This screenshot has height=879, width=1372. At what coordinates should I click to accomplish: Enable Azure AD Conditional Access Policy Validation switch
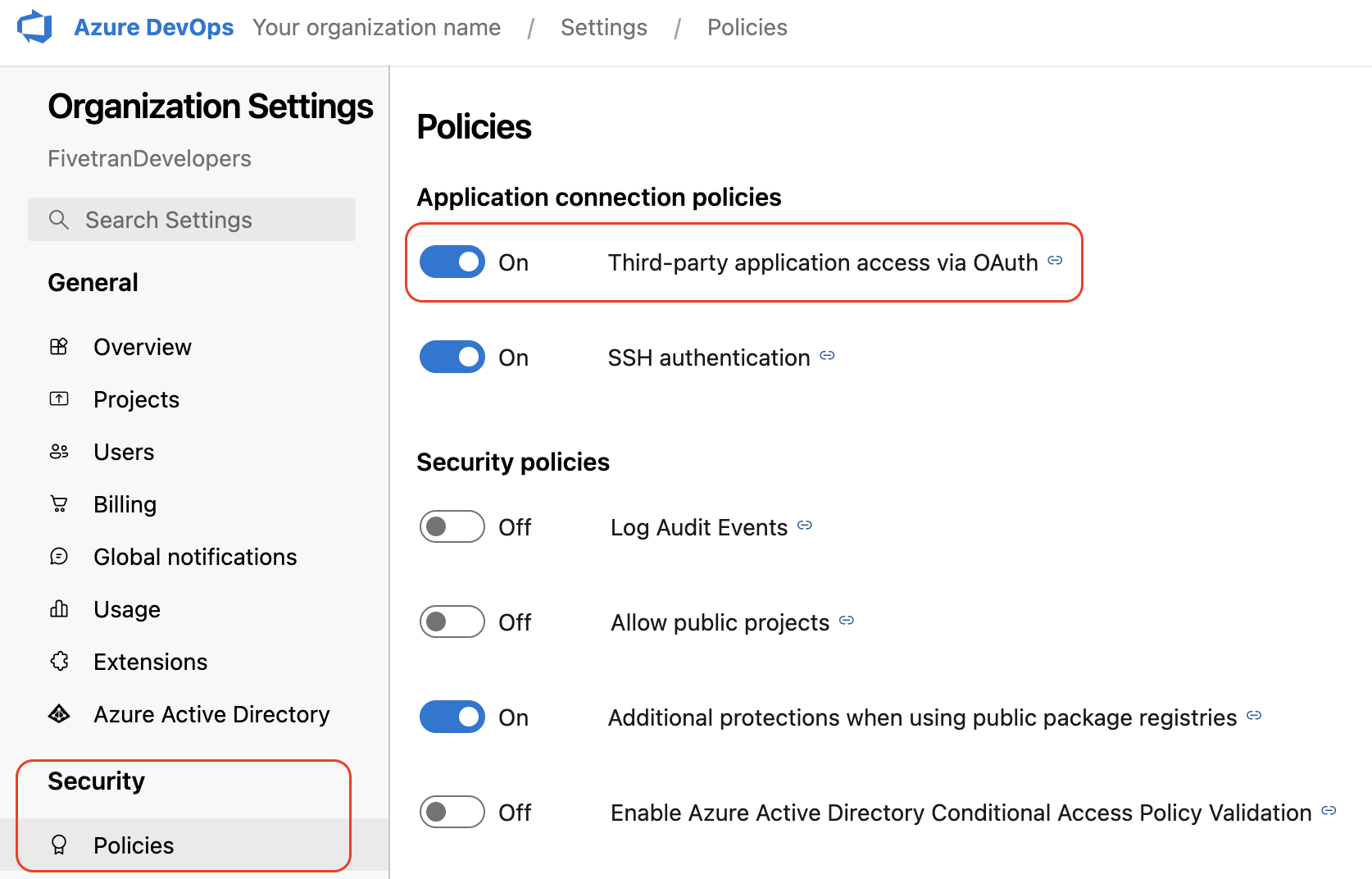point(452,813)
